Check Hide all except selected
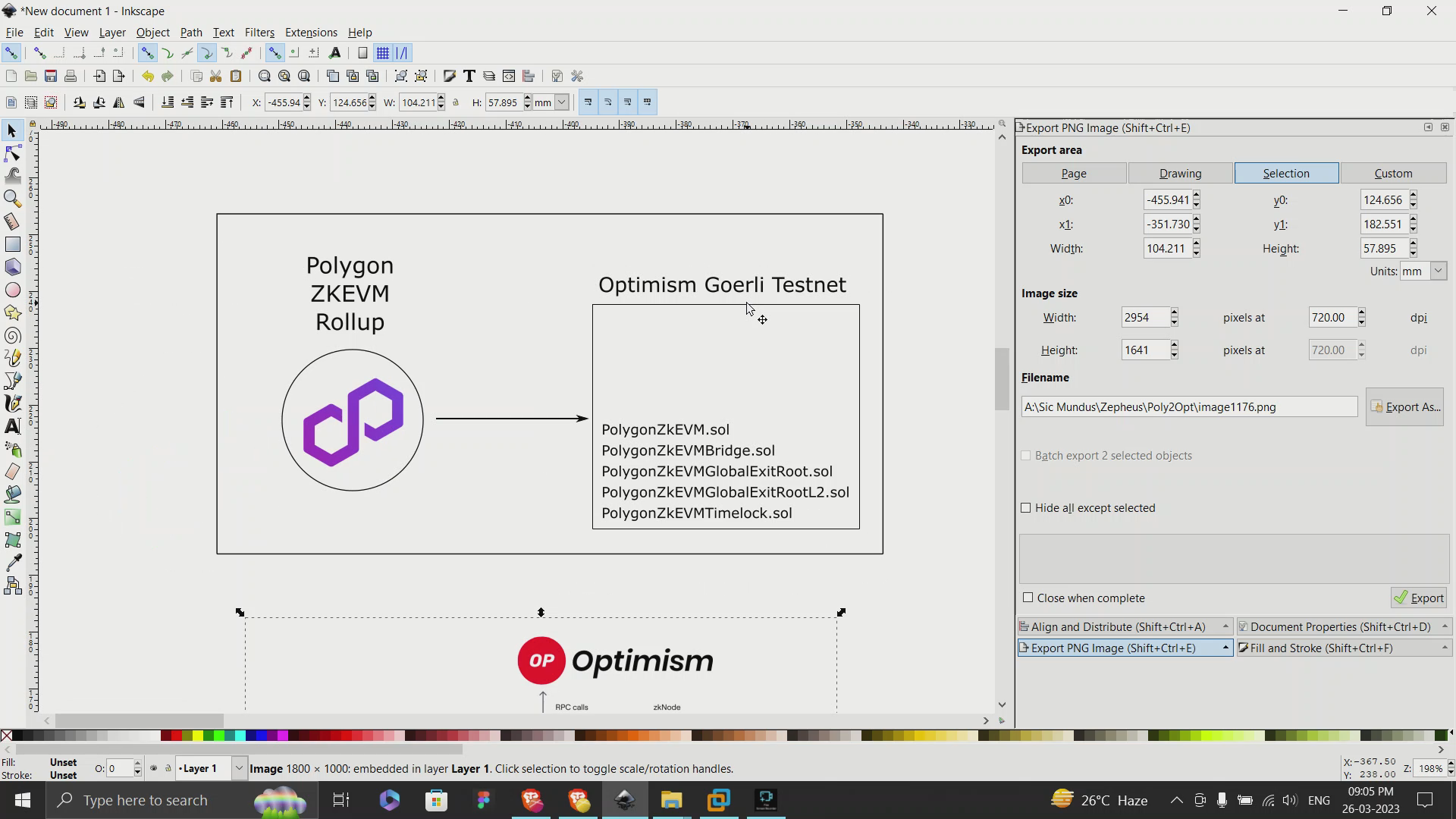 pos(1026,508)
